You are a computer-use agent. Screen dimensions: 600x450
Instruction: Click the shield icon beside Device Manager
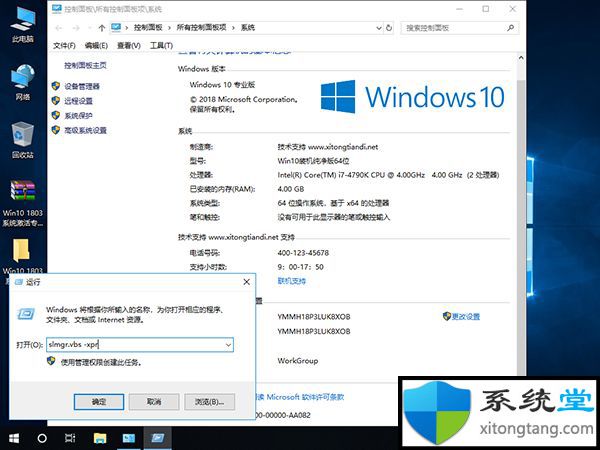coord(56,86)
